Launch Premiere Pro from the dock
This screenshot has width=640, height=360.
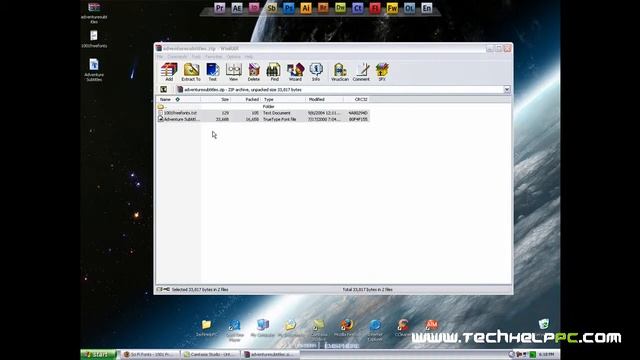point(220,8)
